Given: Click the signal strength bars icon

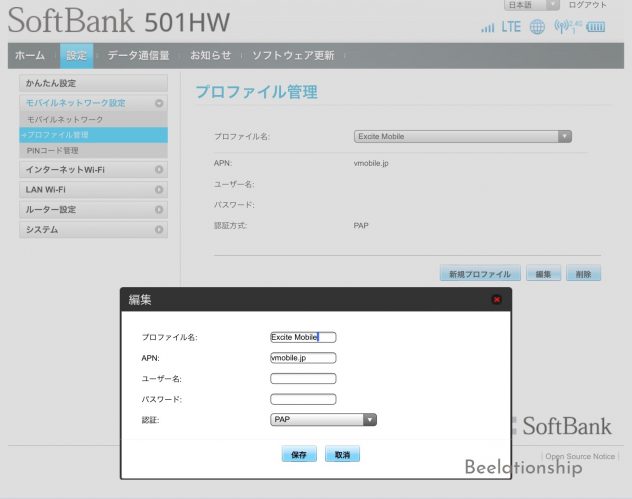Looking at the screenshot, I should (488, 27).
